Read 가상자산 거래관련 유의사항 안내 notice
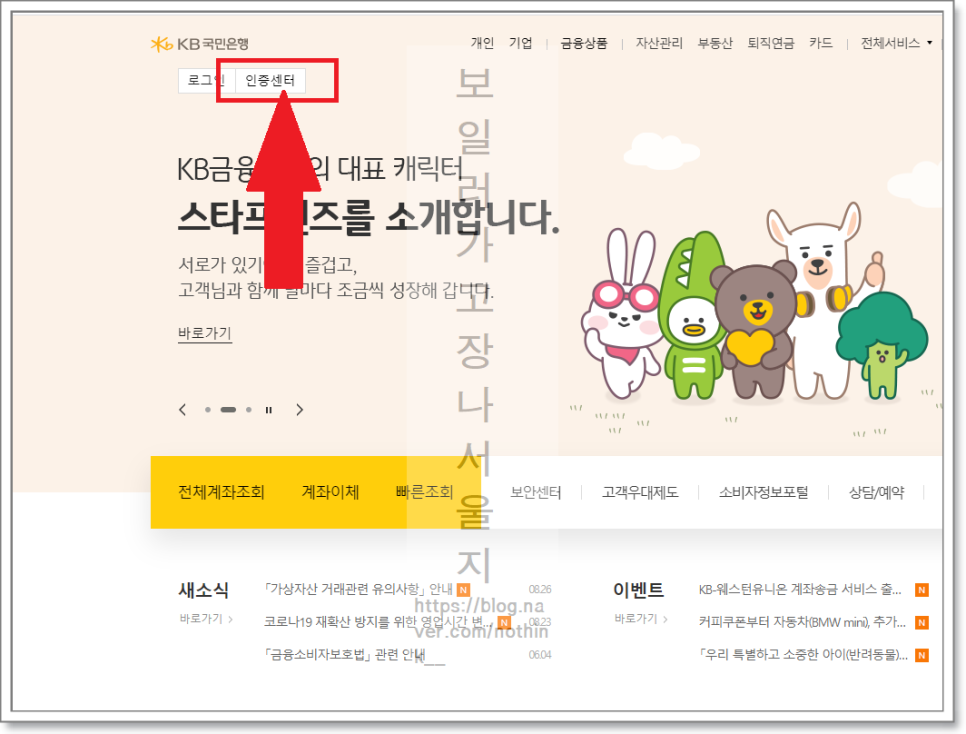Screen dimensions: 966x734 click(358, 589)
